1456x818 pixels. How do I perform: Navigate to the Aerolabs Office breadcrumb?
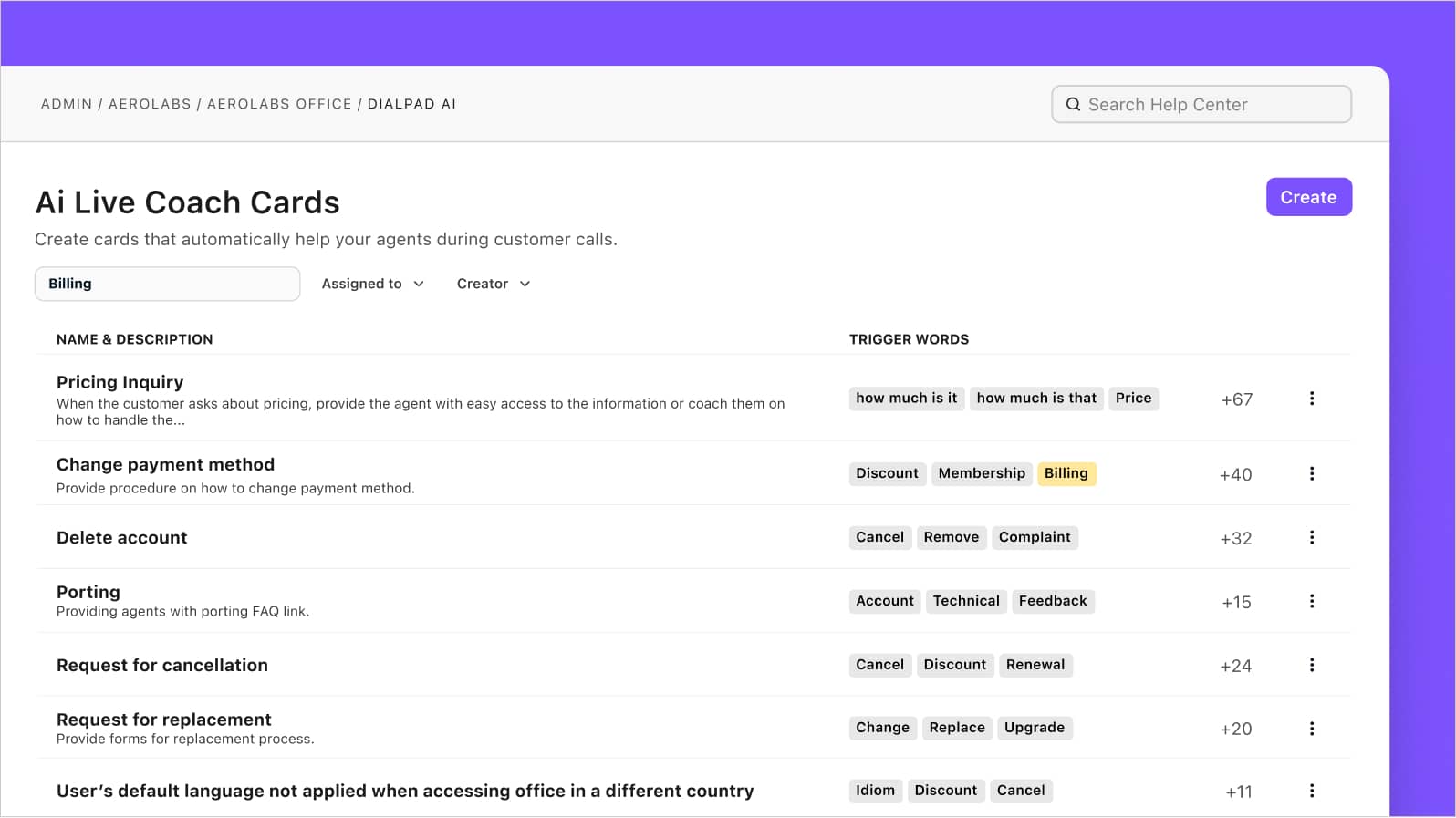point(279,105)
